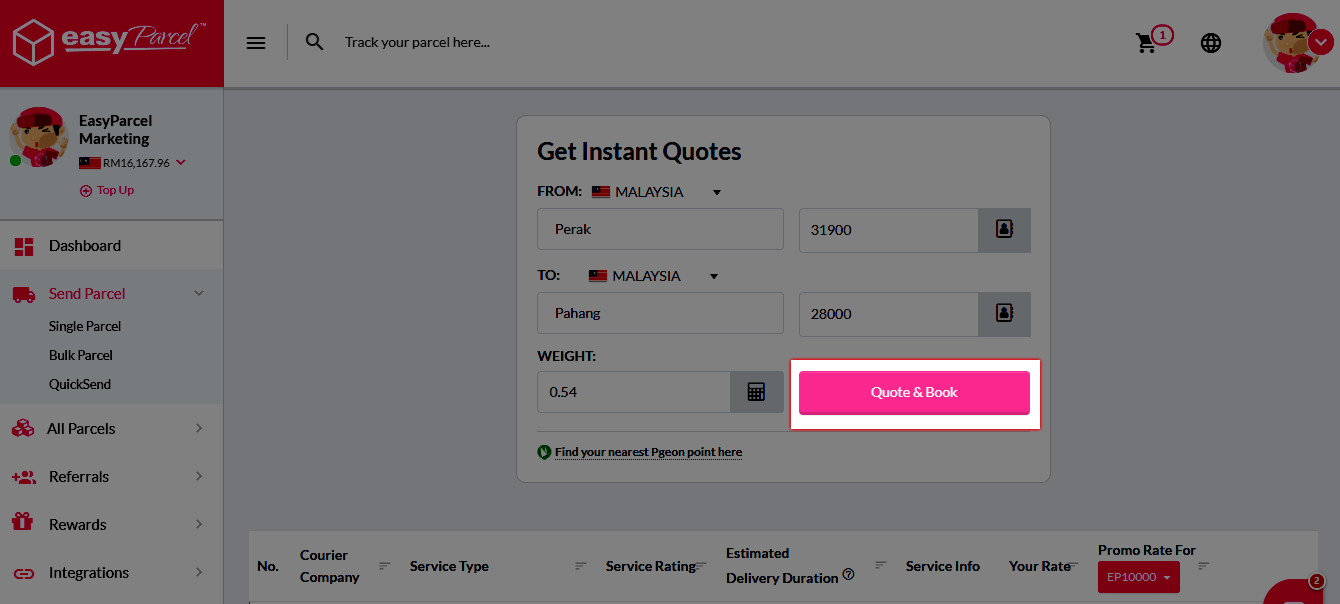1340x604 pixels.
Task: Expand the wallet balance chevron
Action: click(180, 163)
